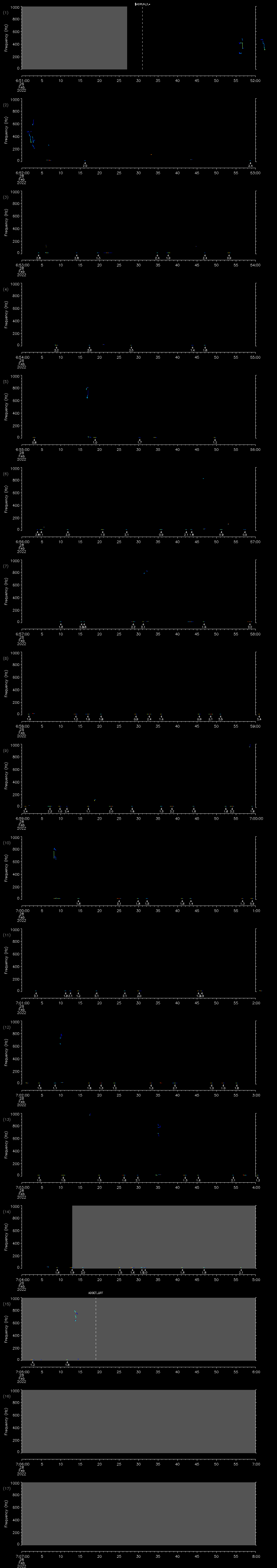
Task: Select panel number label (5)
Action: click(x=5, y=382)
